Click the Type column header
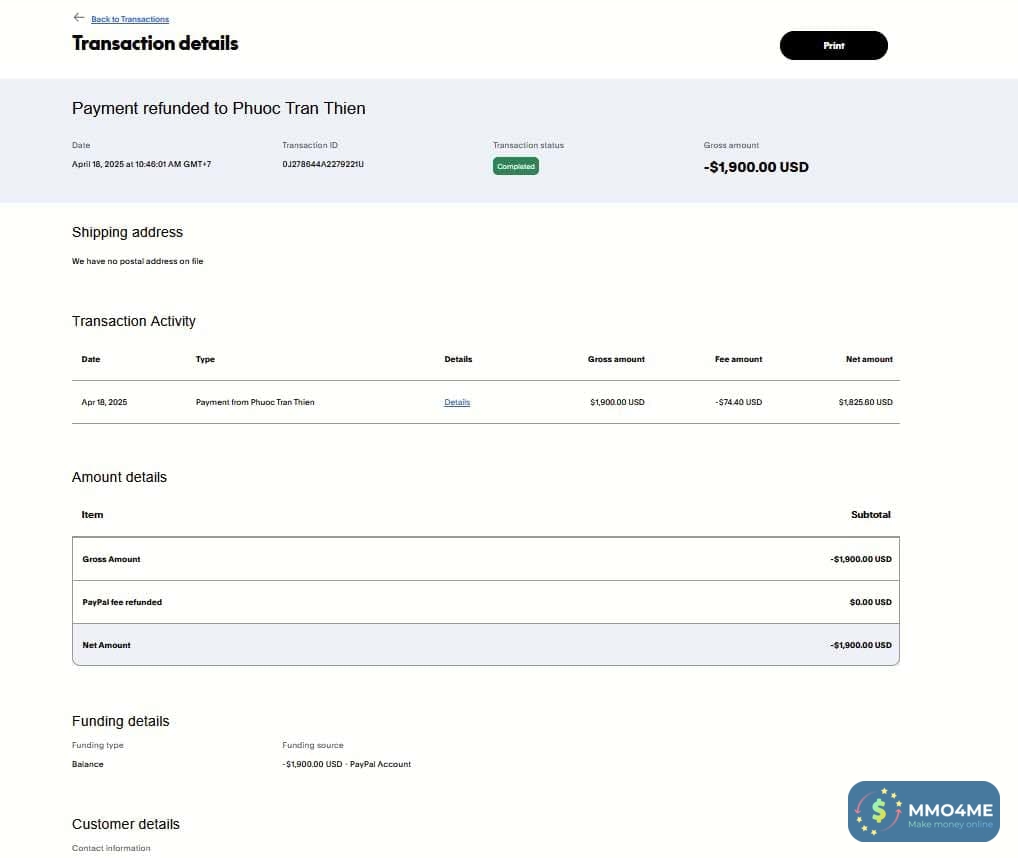 click(205, 359)
